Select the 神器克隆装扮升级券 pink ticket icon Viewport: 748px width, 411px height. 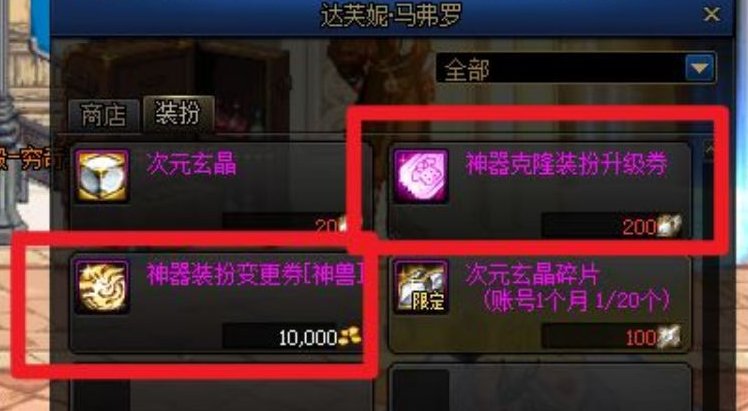421,176
